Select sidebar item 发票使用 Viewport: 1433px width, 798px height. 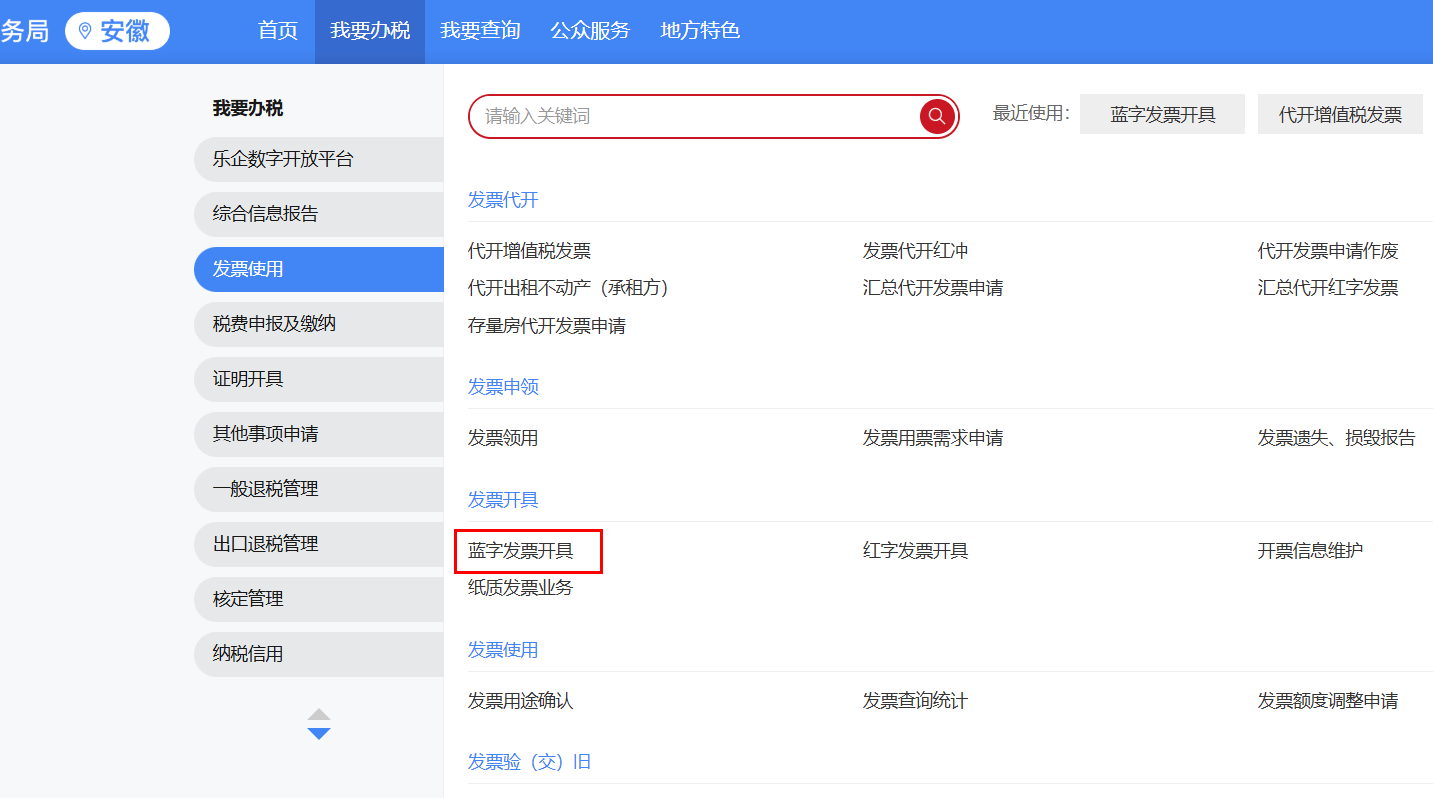[x=319, y=269]
